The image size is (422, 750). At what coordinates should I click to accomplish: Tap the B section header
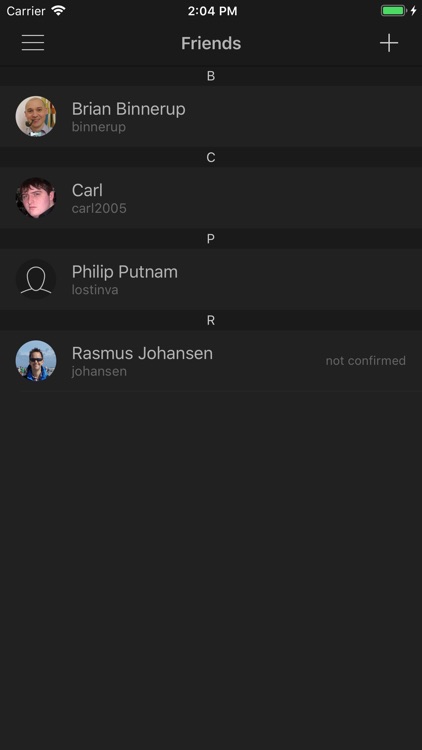point(211,76)
